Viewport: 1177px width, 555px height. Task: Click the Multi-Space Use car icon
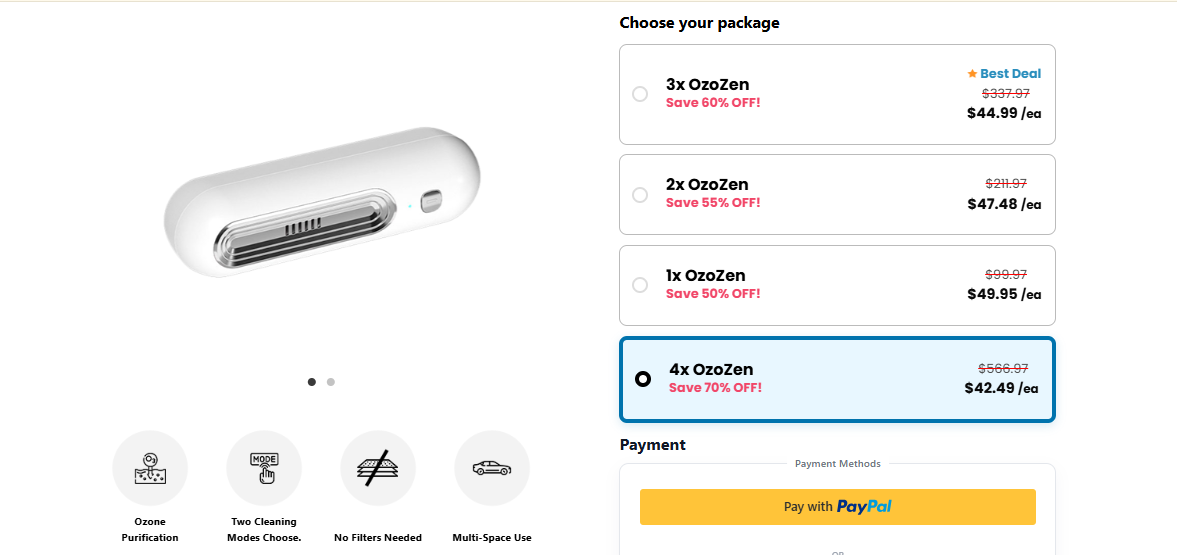coord(492,468)
